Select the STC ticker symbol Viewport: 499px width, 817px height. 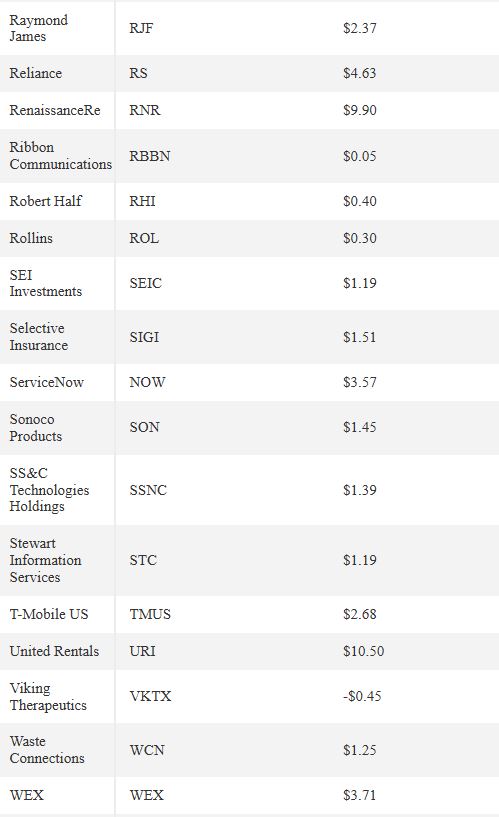coord(143,560)
